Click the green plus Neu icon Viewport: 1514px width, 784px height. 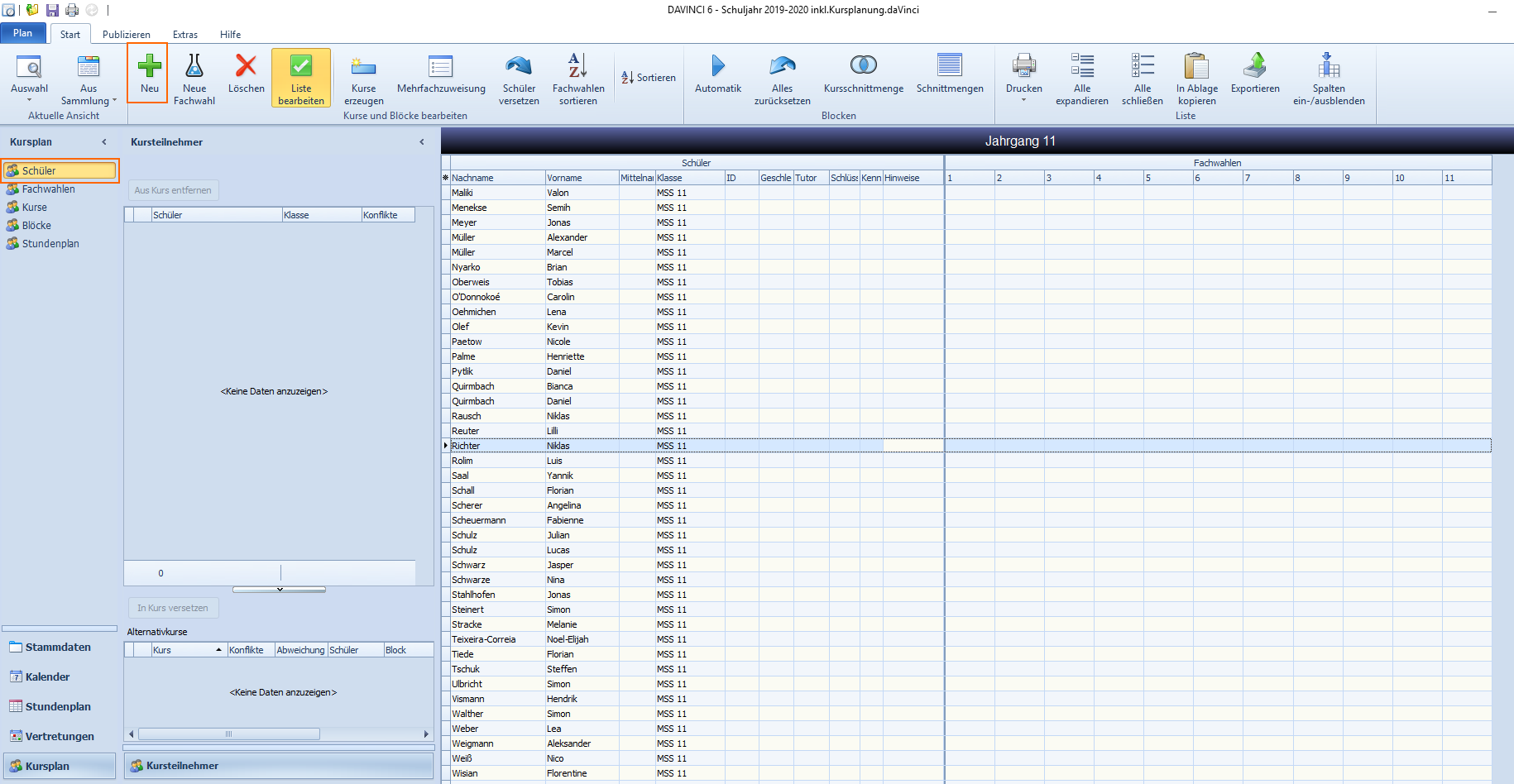[x=149, y=65]
